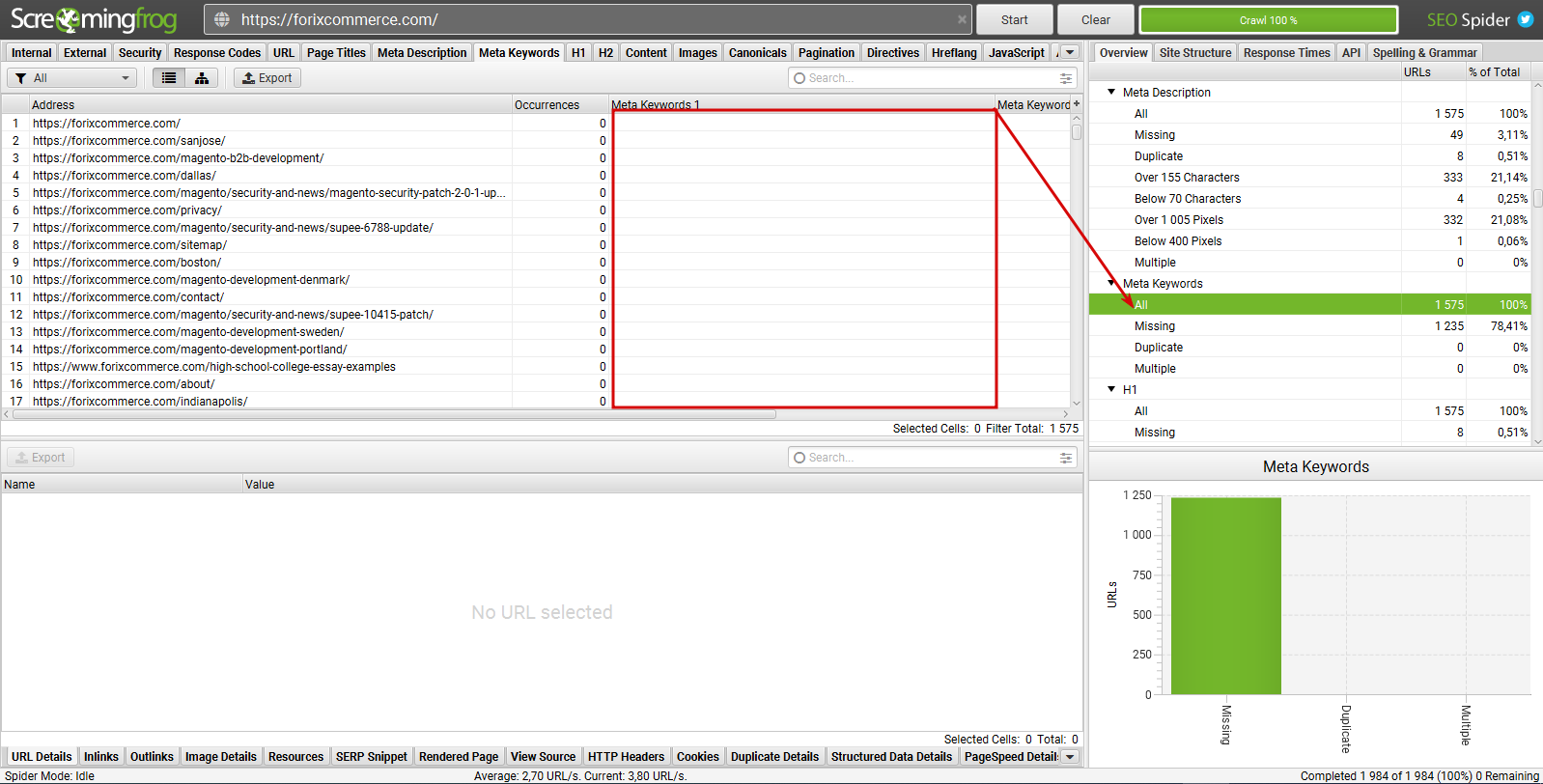Screen dimensions: 1543x784
Task: Click the globe icon in URL bar
Action: coord(222,19)
